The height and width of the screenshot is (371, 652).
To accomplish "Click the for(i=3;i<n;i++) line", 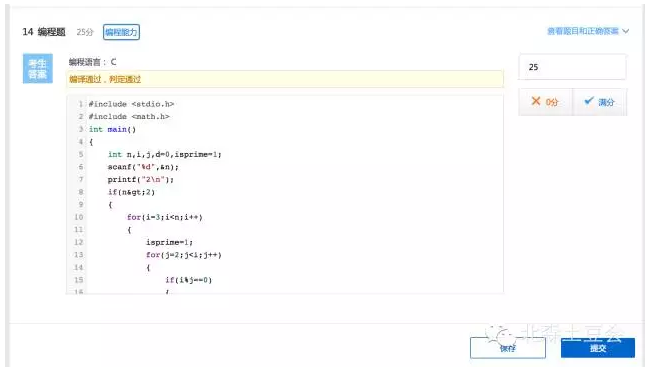I will [165, 217].
